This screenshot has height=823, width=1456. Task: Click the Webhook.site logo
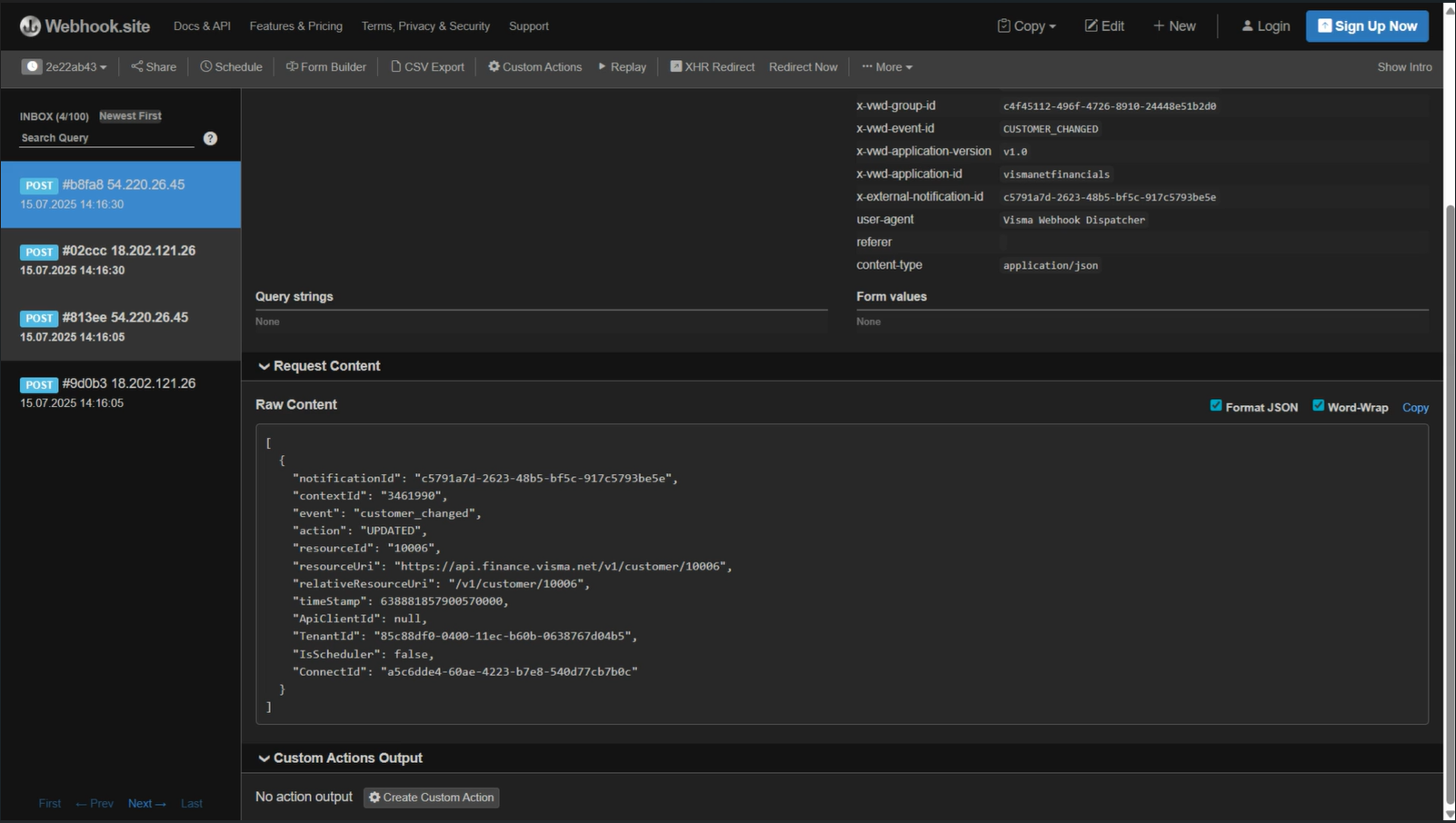click(84, 25)
